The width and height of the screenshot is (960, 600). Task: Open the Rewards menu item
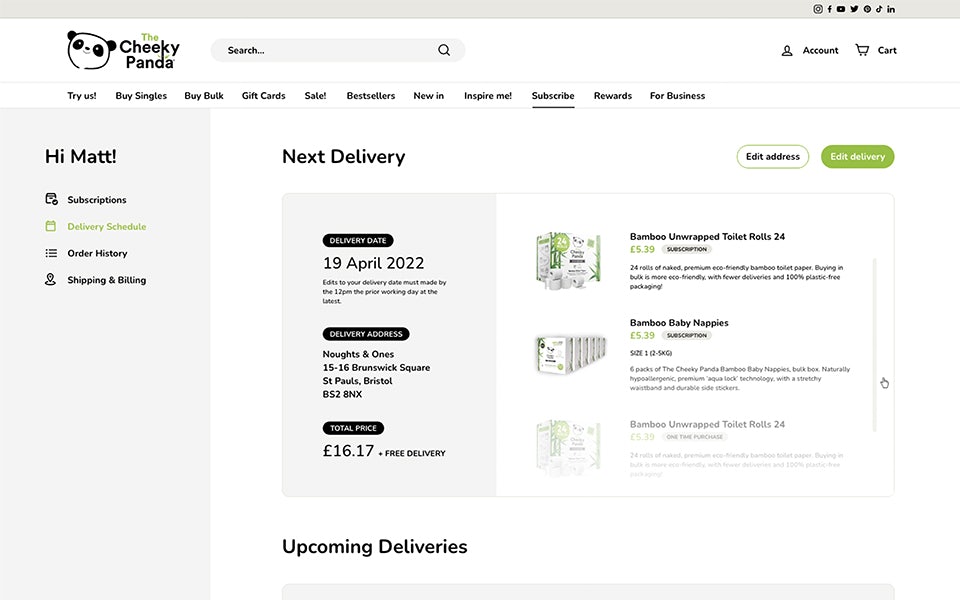613,96
